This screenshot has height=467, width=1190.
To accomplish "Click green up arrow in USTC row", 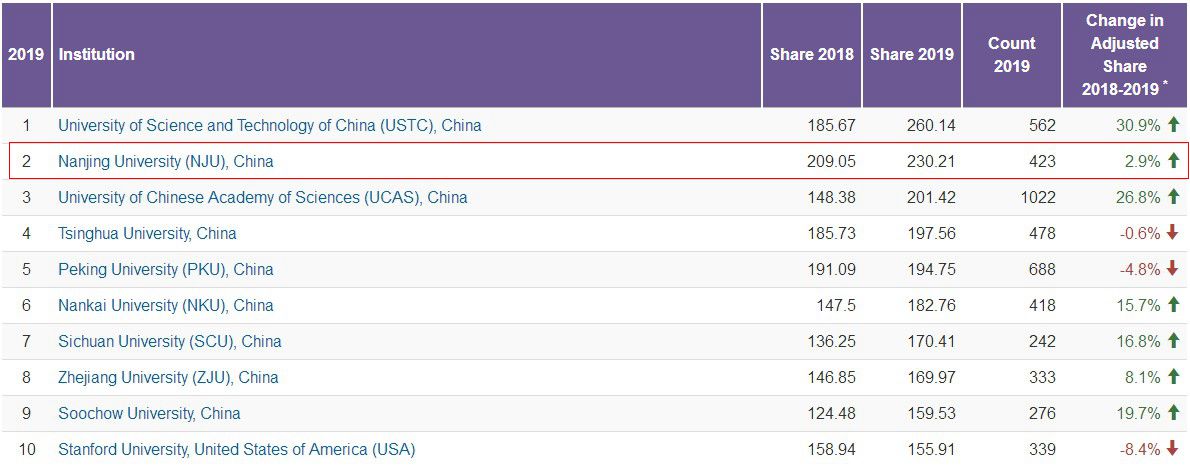I will point(1173,125).
